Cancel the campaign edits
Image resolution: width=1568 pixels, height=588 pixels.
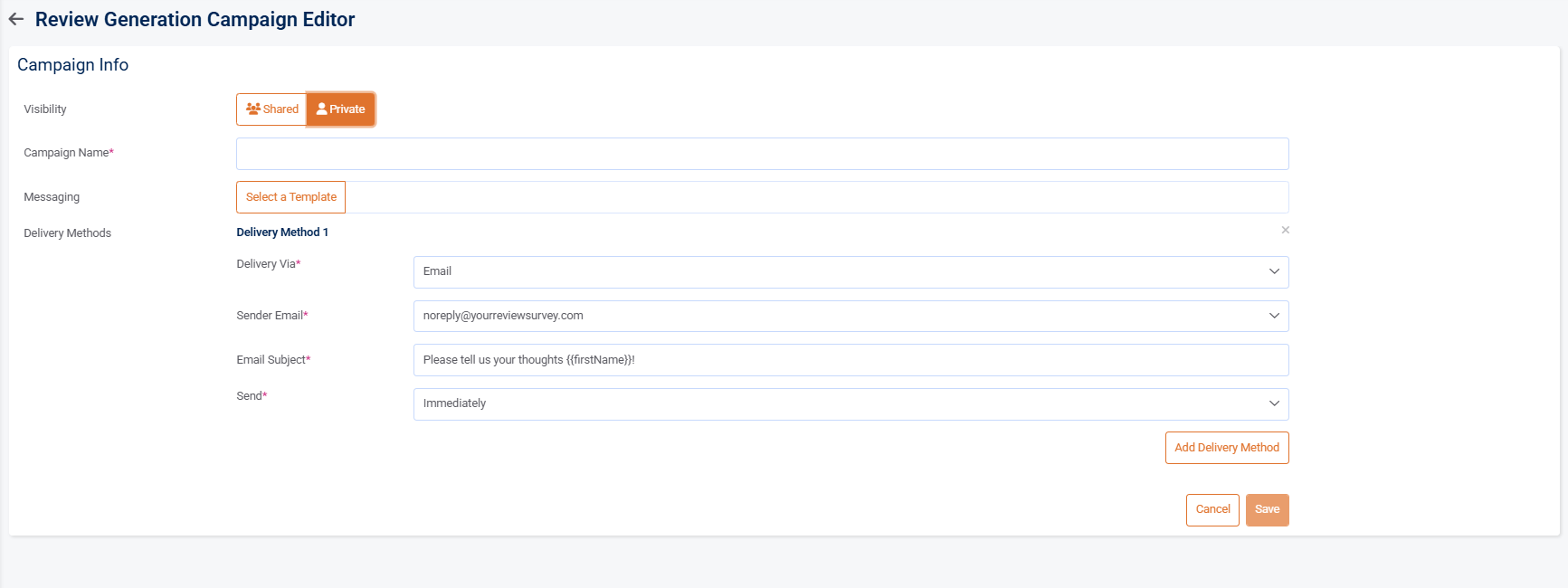1212,509
